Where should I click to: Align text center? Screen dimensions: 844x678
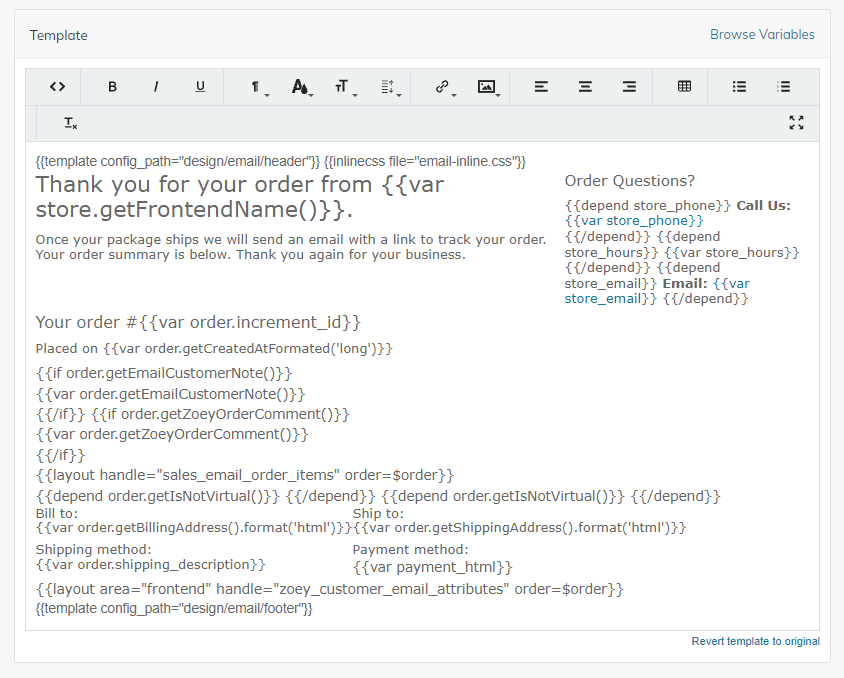pos(585,86)
